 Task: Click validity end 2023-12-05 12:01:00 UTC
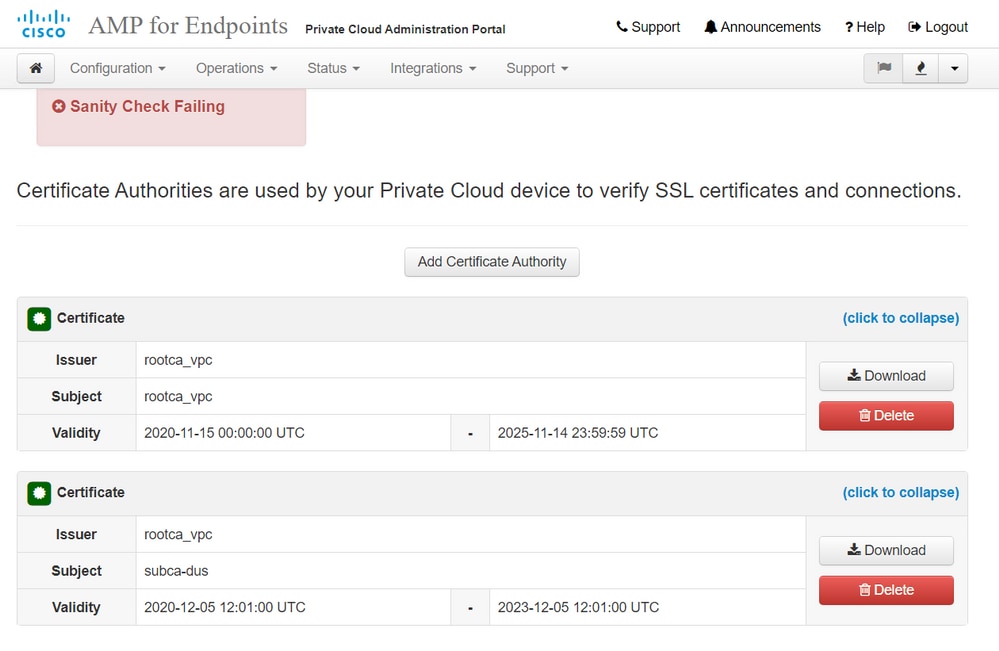(x=579, y=608)
